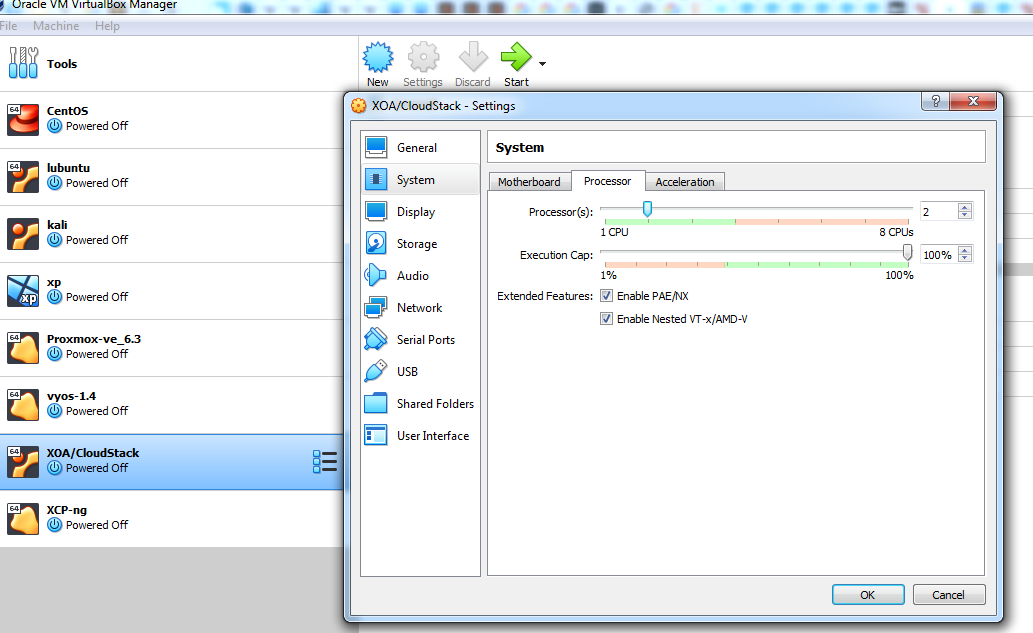Click the Tools wrench icon in sidebar
Viewport: 1033px width, 633px height.
point(23,63)
